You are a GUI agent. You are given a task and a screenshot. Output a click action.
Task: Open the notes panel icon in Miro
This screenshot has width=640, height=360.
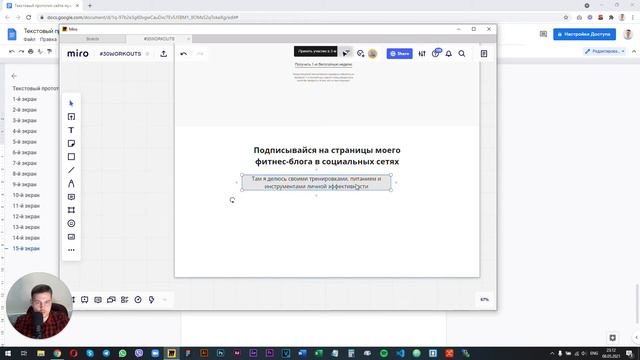click(x=484, y=53)
